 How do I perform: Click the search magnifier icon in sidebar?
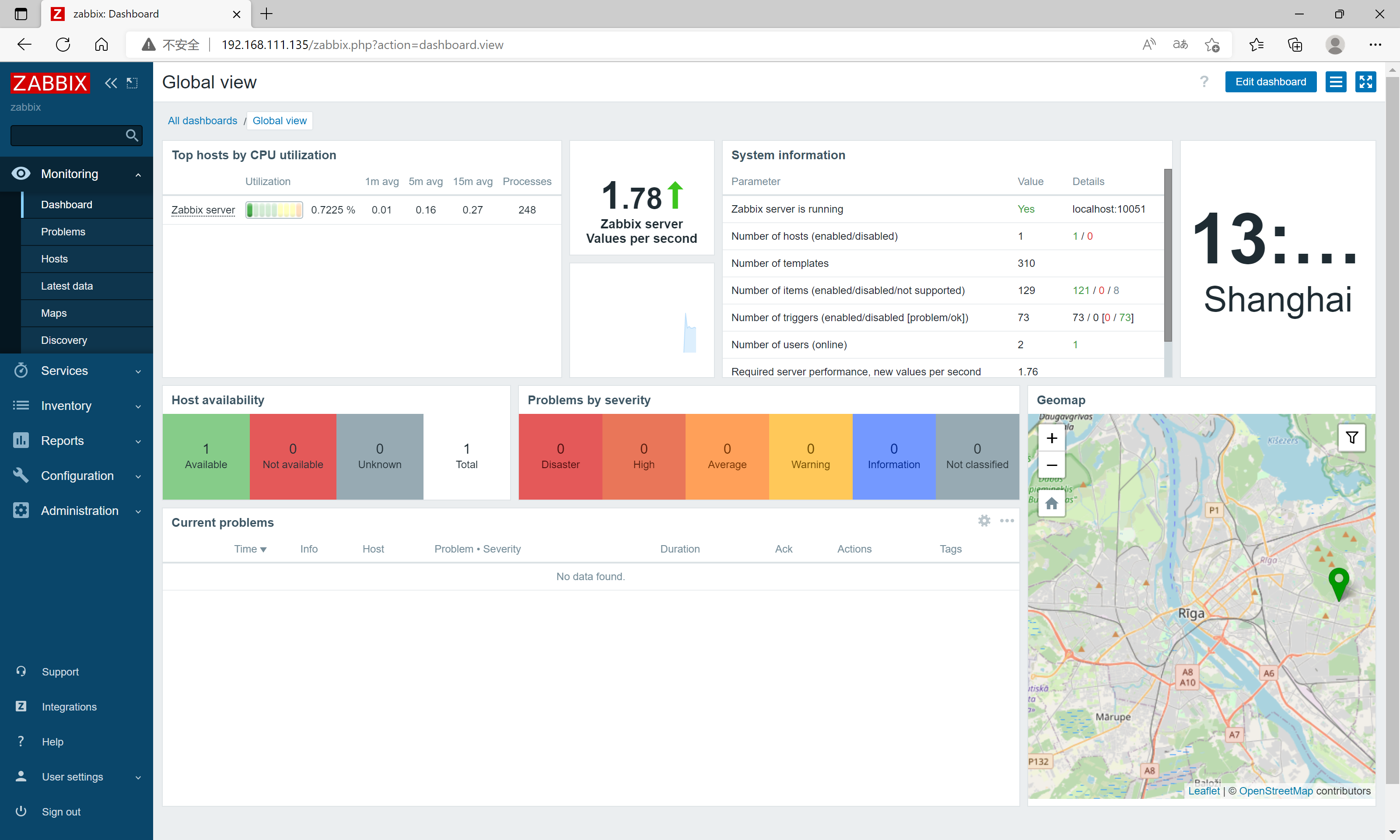pos(132,135)
